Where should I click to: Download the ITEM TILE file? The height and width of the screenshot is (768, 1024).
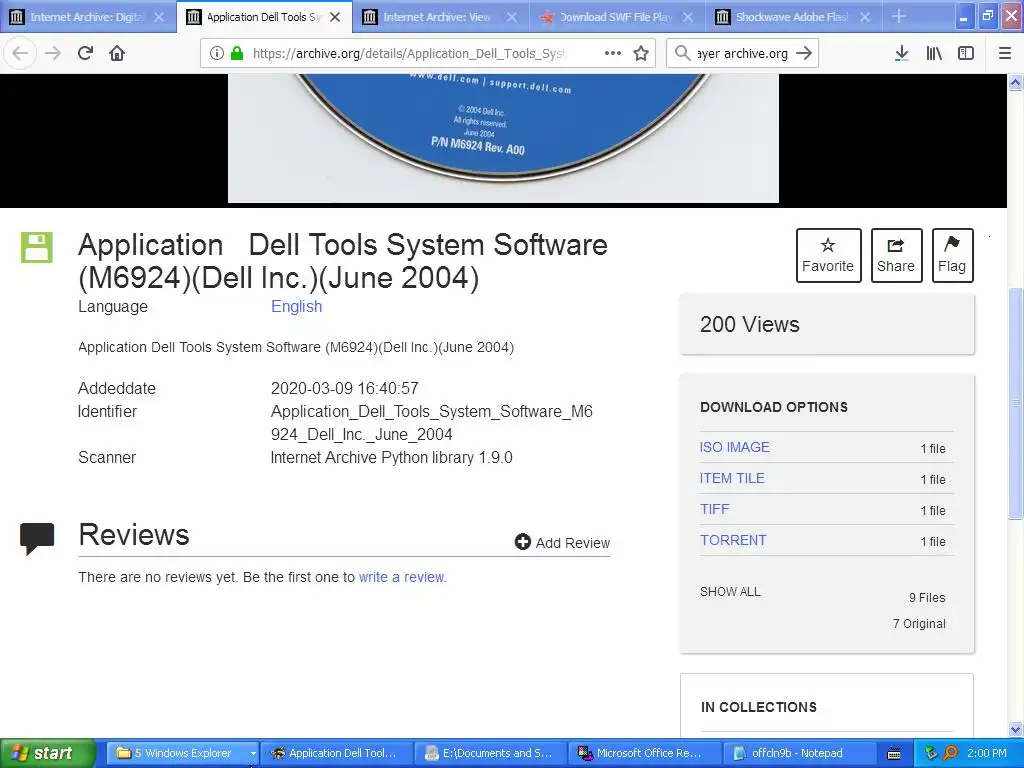pos(732,478)
